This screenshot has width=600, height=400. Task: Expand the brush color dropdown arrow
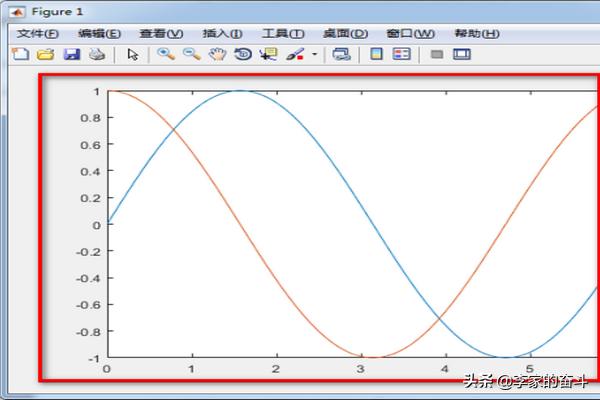[x=314, y=54]
